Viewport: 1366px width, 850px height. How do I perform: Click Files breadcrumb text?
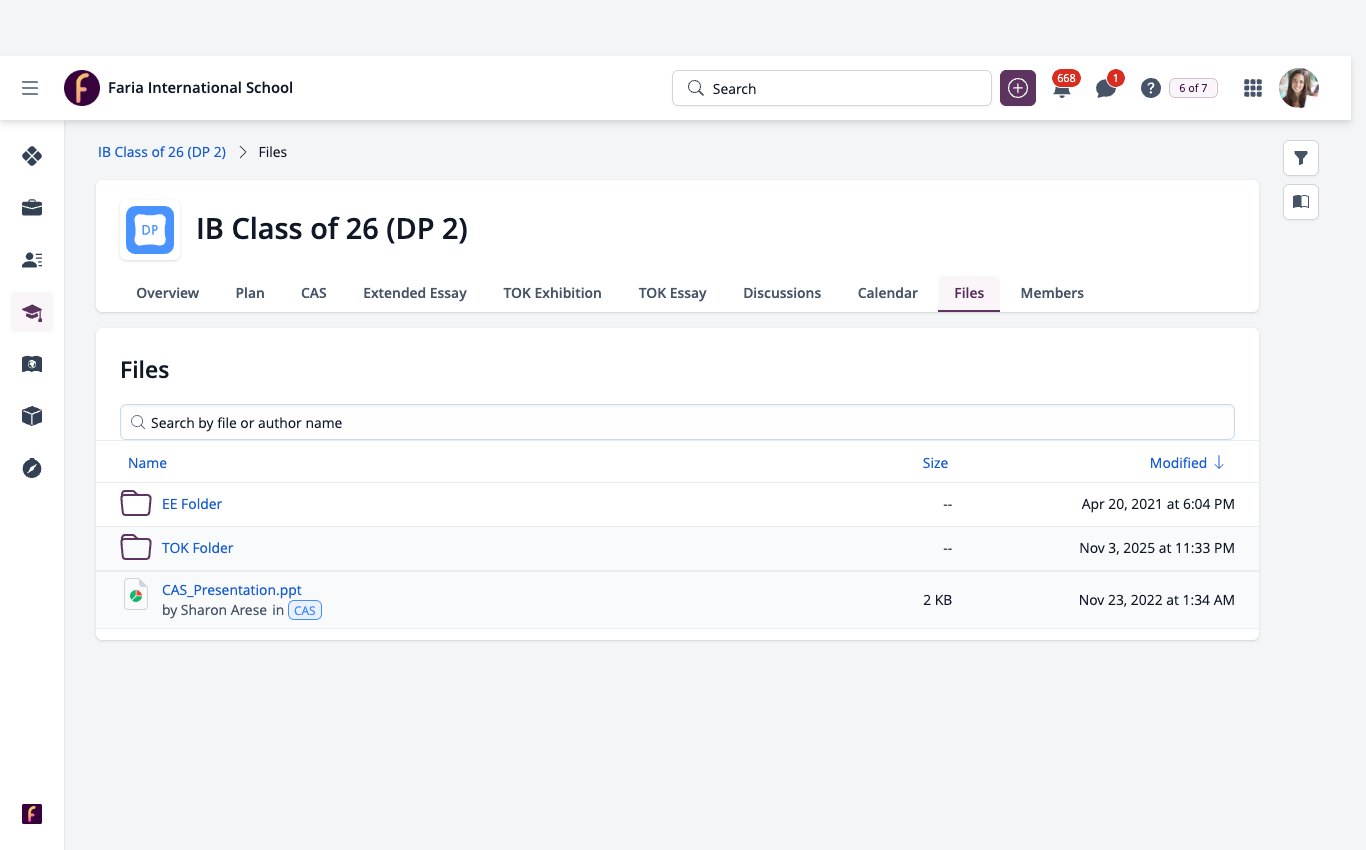pyautogui.click(x=273, y=152)
